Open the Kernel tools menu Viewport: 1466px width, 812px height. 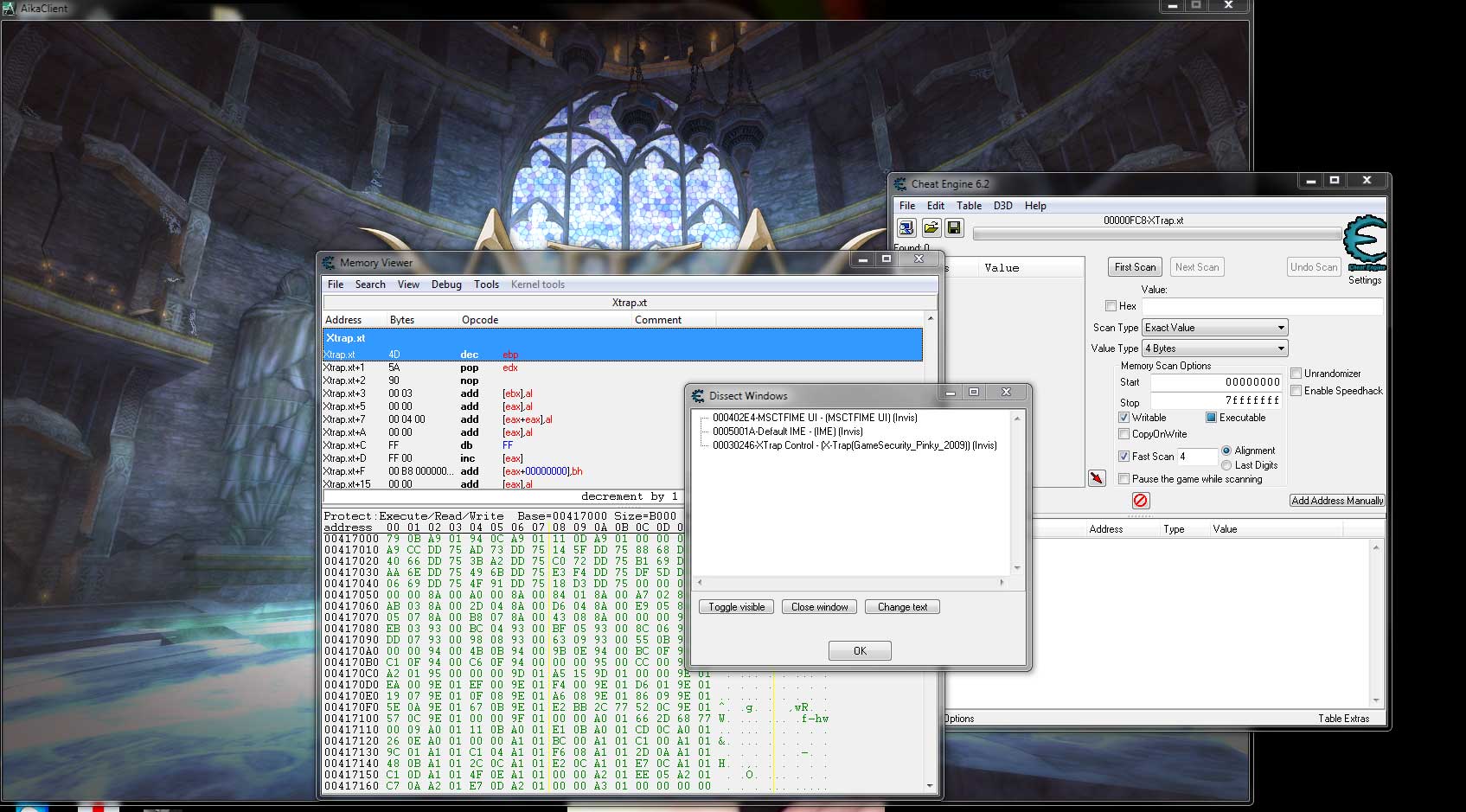point(537,285)
